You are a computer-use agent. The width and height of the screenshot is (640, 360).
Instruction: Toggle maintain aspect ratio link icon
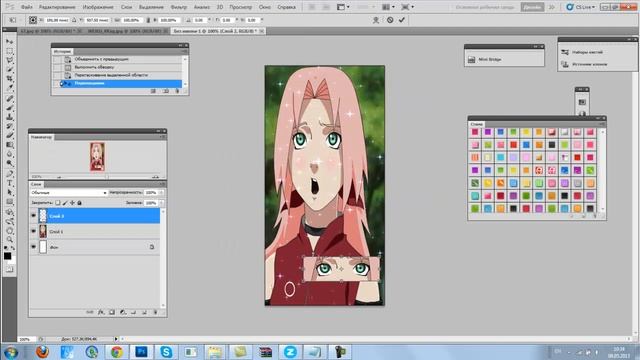(148, 20)
